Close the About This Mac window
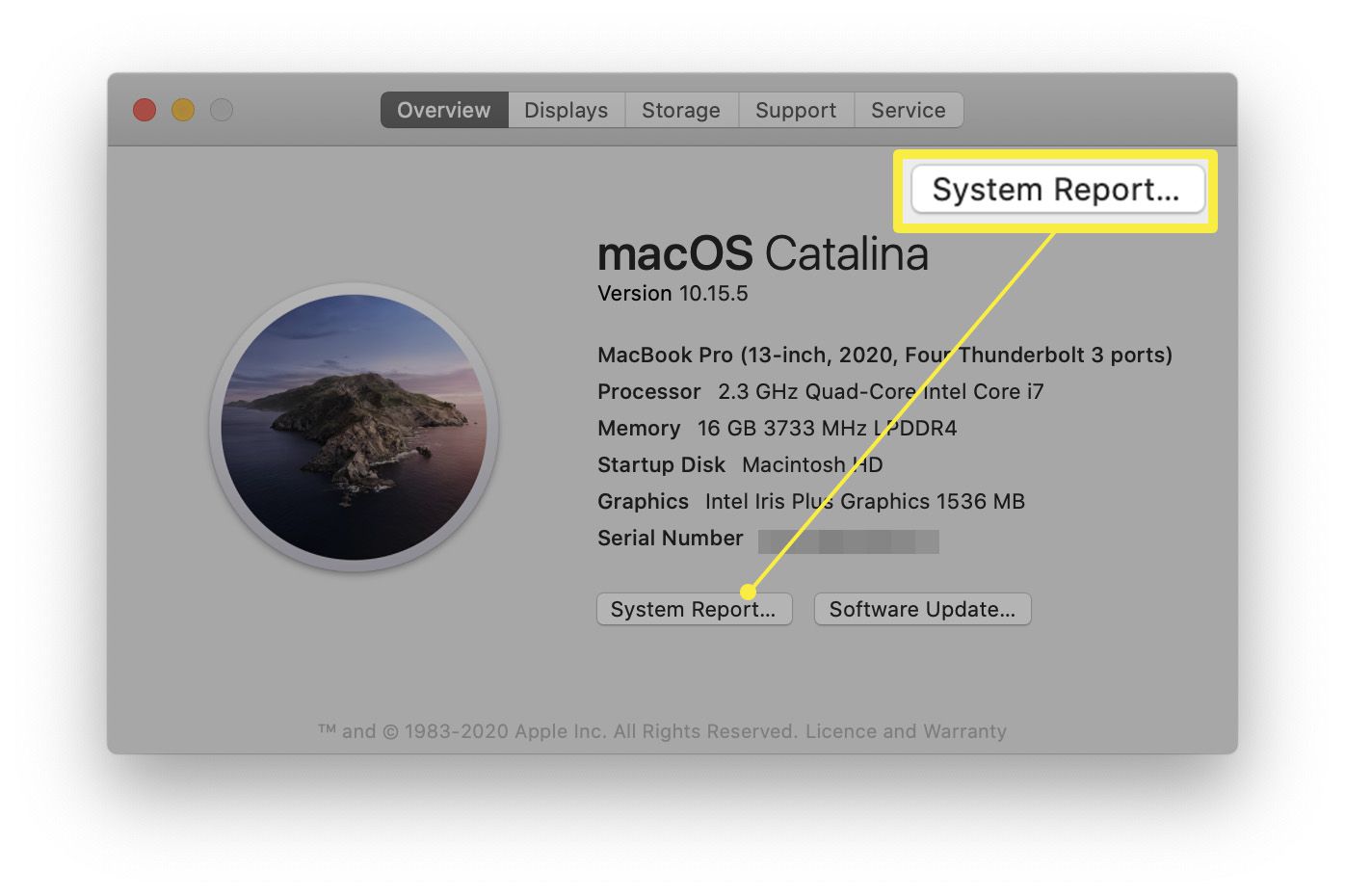Image resolution: width=1345 pixels, height=896 pixels. pyautogui.click(x=145, y=110)
